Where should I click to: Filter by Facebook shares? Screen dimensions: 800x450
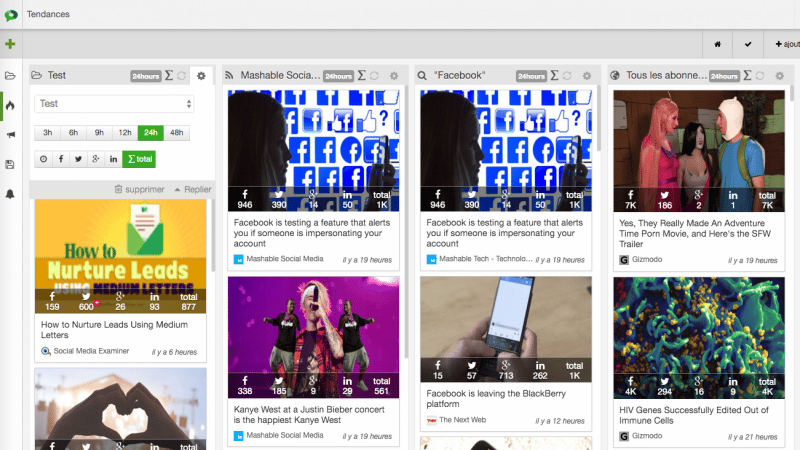point(61,159)
